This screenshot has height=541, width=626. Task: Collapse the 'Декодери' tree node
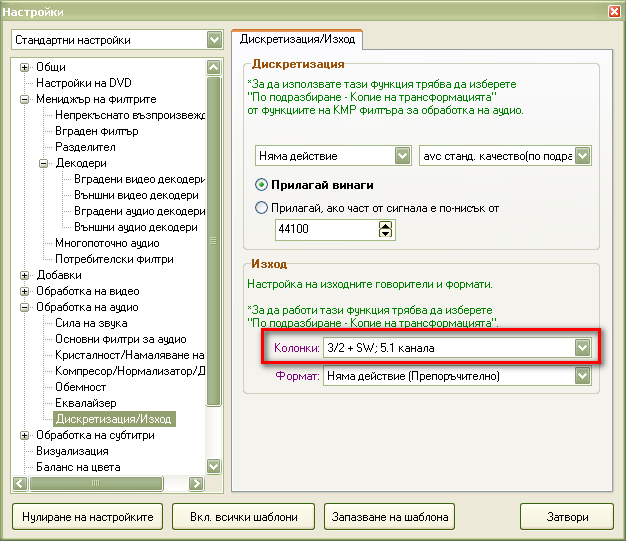[x=43, y=163]
